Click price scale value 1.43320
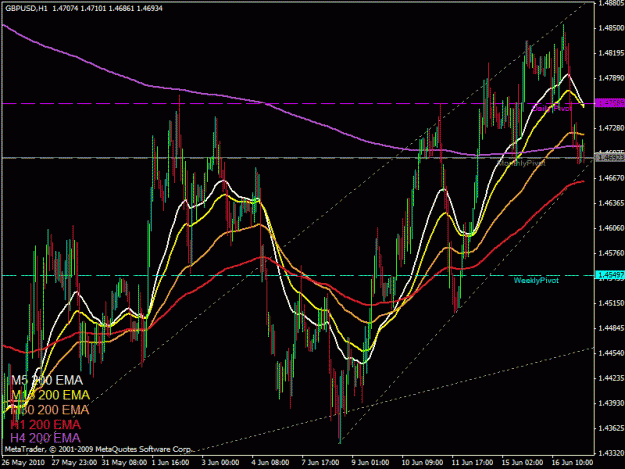 (x=611, y=453)
